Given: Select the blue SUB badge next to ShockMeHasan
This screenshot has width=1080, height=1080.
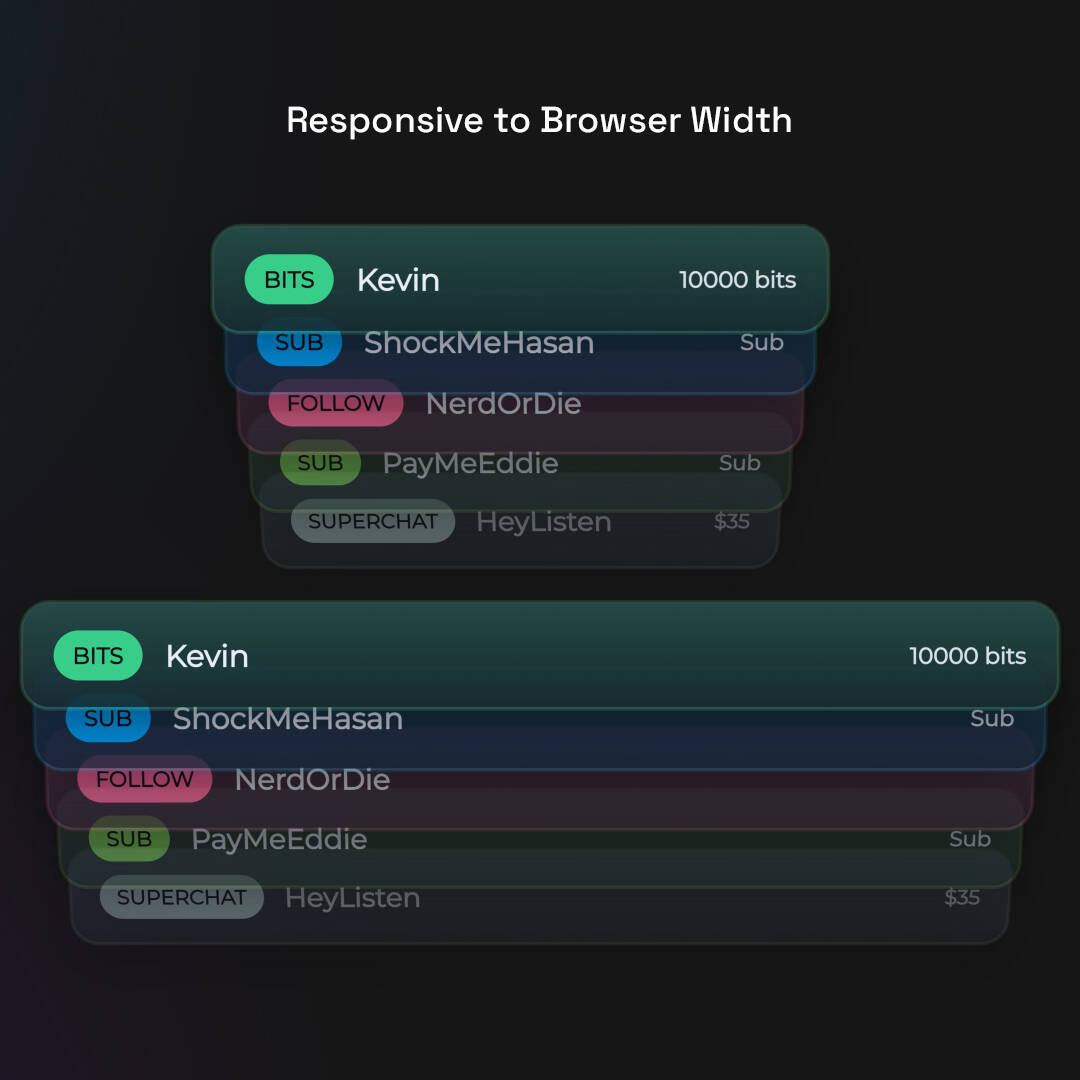Looking at the screenshot, I should click(299, 343).
